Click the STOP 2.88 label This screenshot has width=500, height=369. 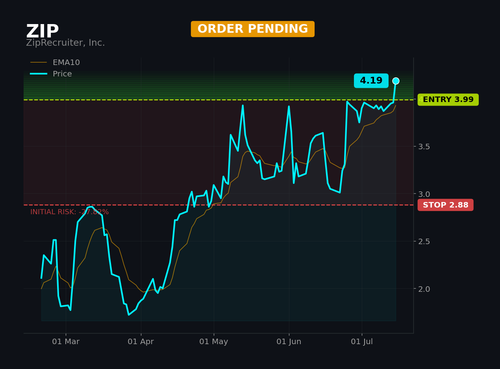445,205
